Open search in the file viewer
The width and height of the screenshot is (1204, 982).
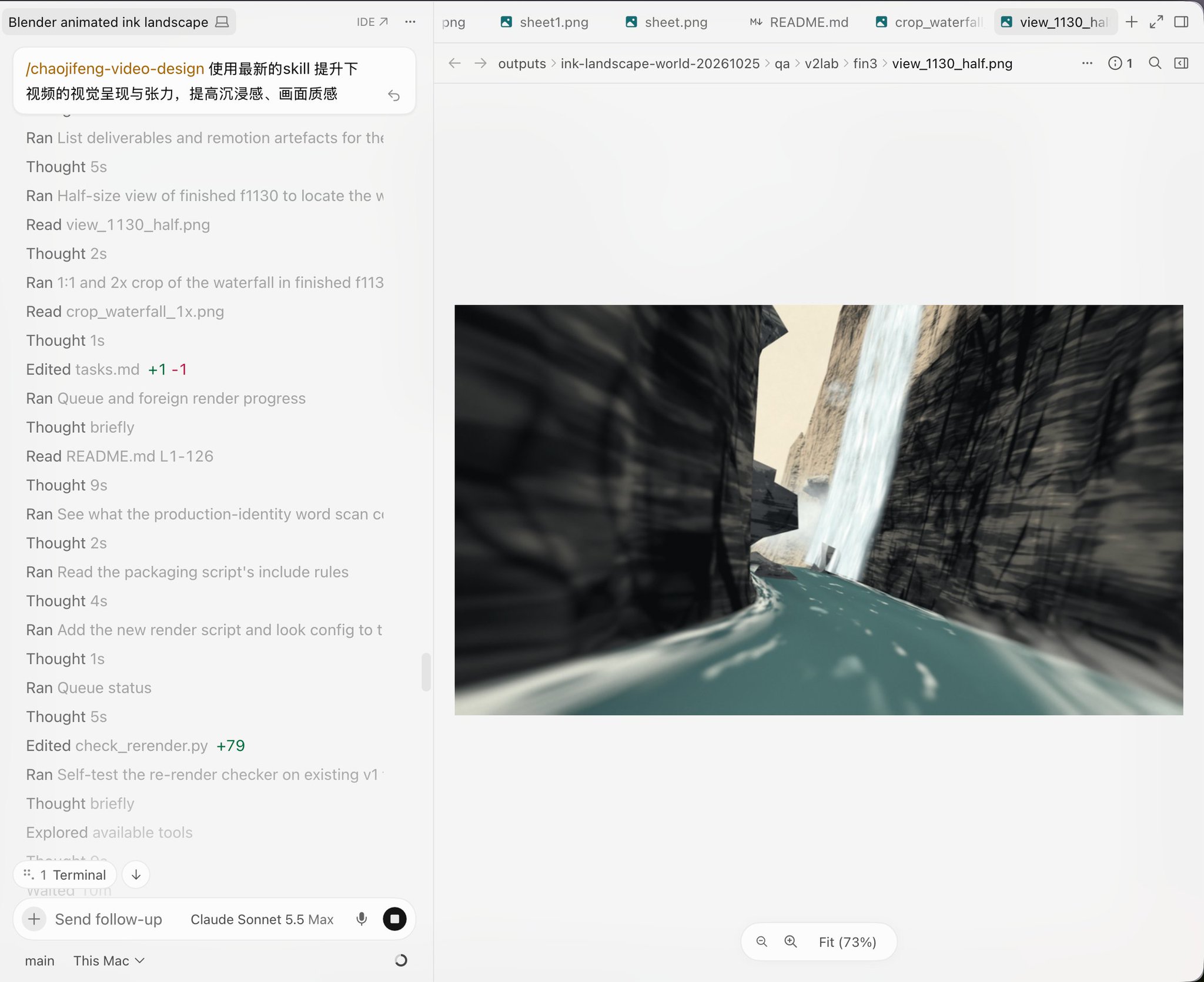coord(1155,63)
